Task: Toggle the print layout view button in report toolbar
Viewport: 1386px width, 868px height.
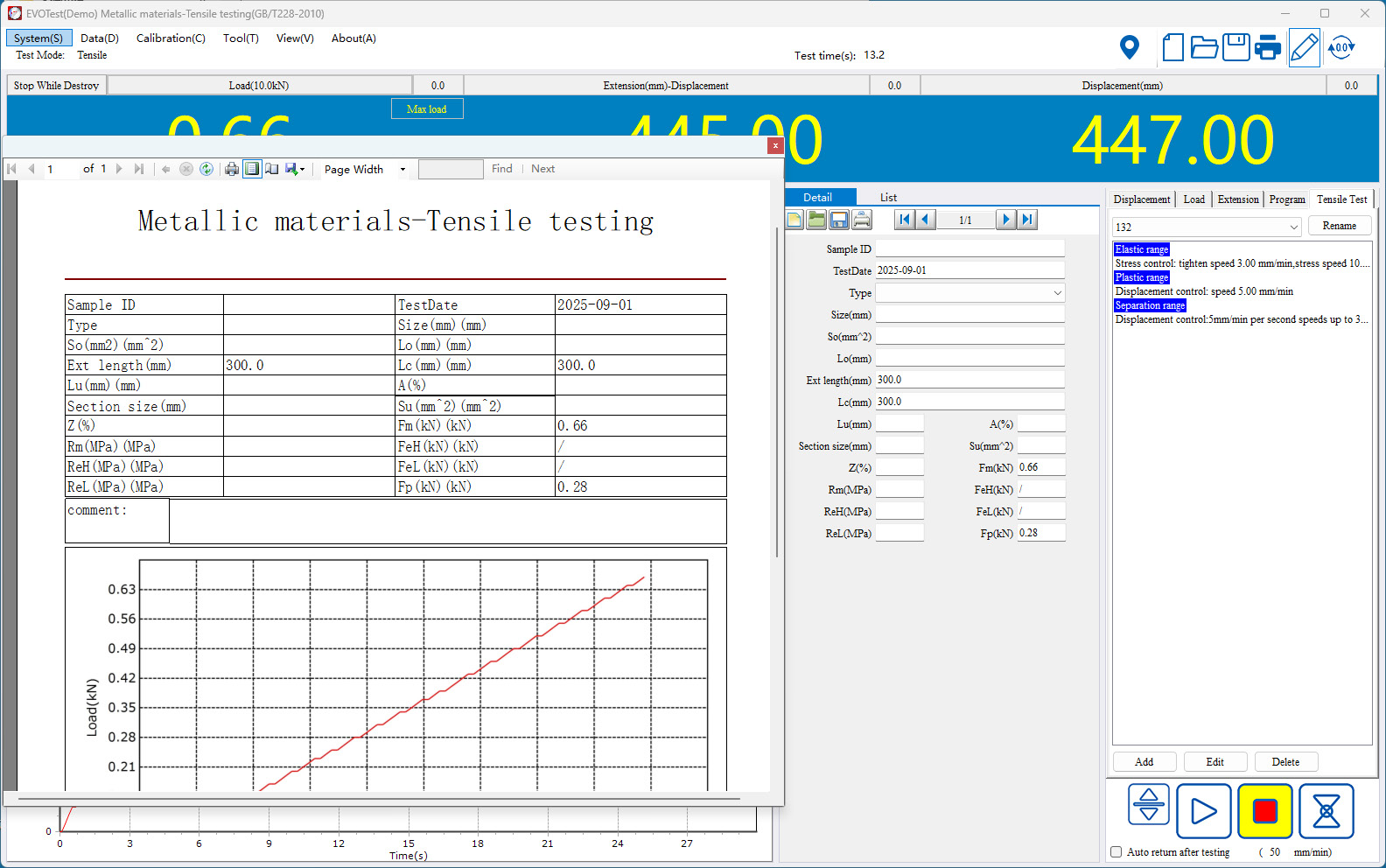Action: 252,169
